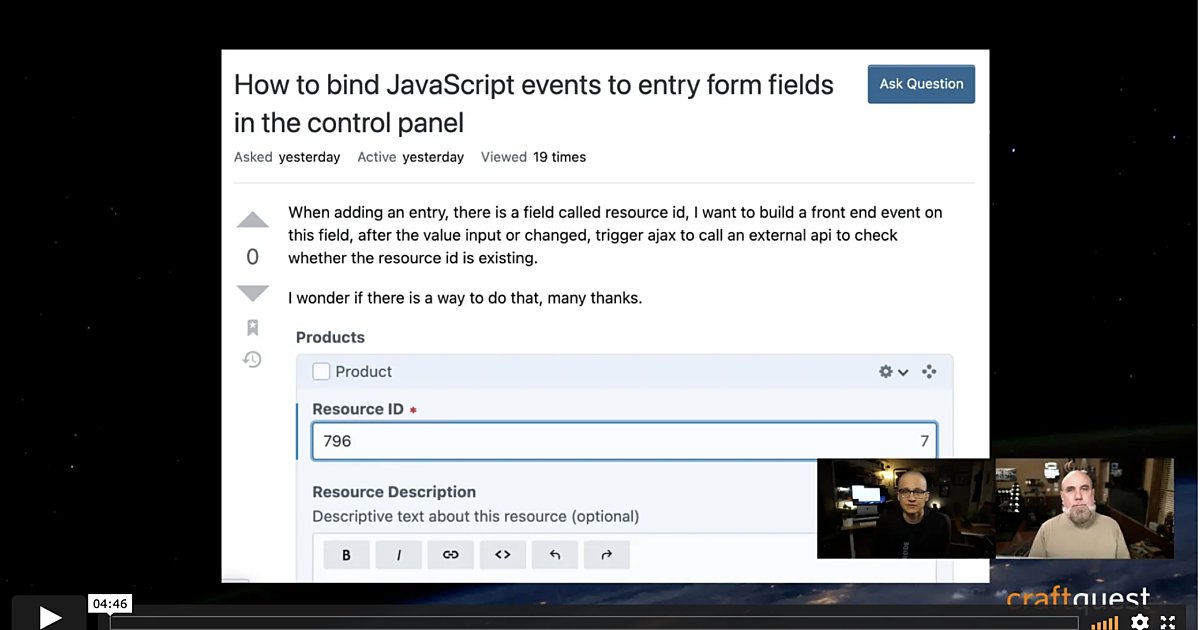Bookmark the question using the bookmark icon
Screen dimensions: 1200x630
click(252, 326)
